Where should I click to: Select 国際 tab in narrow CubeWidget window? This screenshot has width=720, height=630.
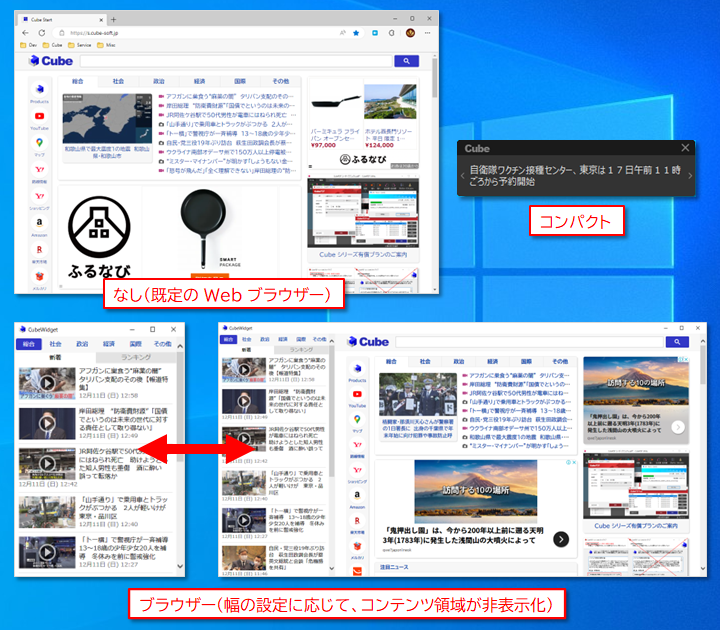tap(135, 344)
